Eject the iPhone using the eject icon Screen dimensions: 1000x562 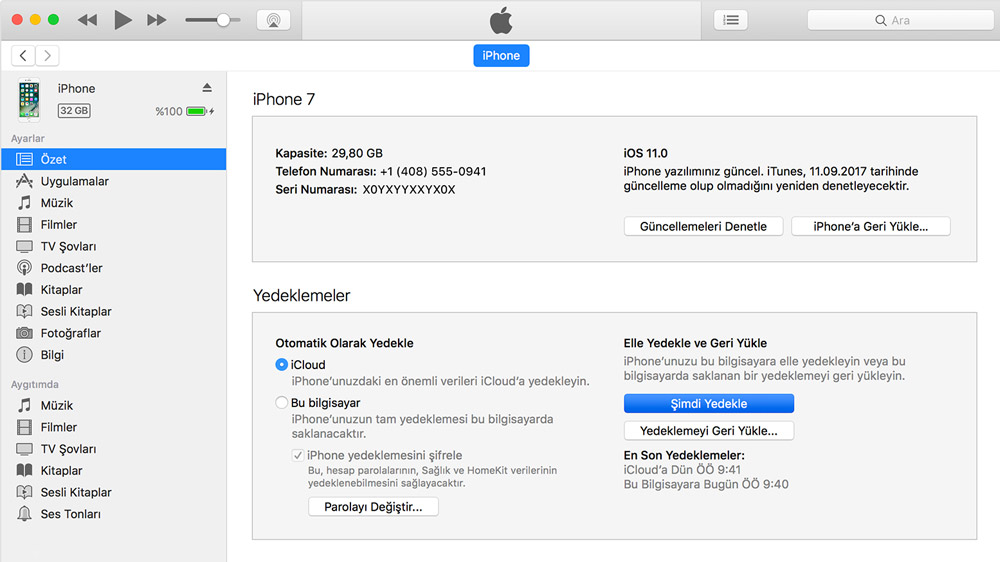(x=207, y=87)
